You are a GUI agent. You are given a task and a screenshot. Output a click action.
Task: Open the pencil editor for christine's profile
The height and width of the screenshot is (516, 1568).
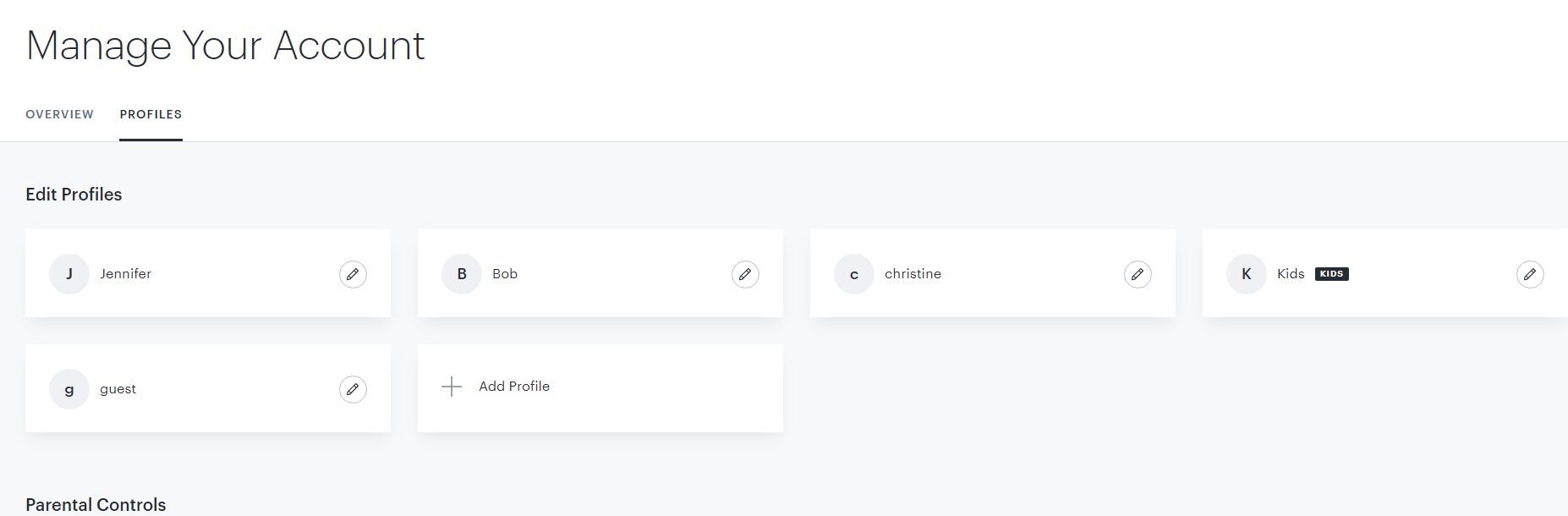(x=1138, y=274)
